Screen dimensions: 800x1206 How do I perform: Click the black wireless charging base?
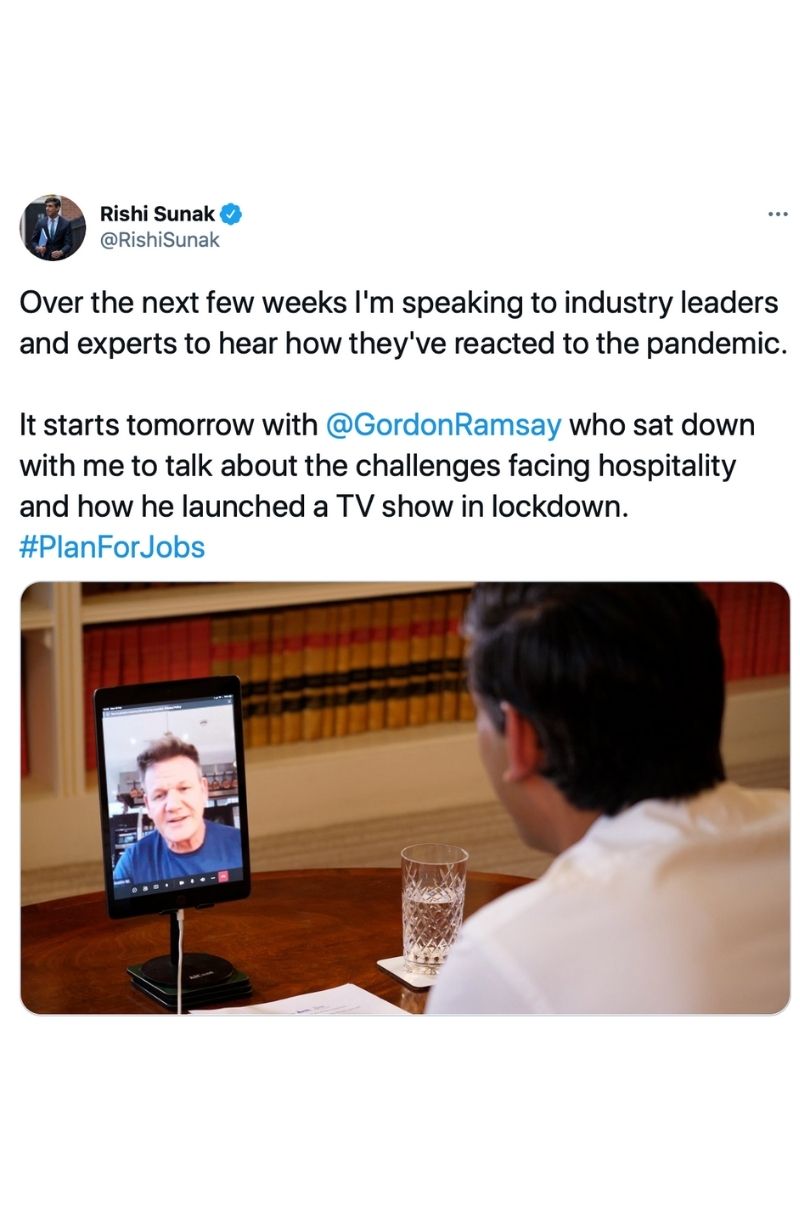[189, 976]
